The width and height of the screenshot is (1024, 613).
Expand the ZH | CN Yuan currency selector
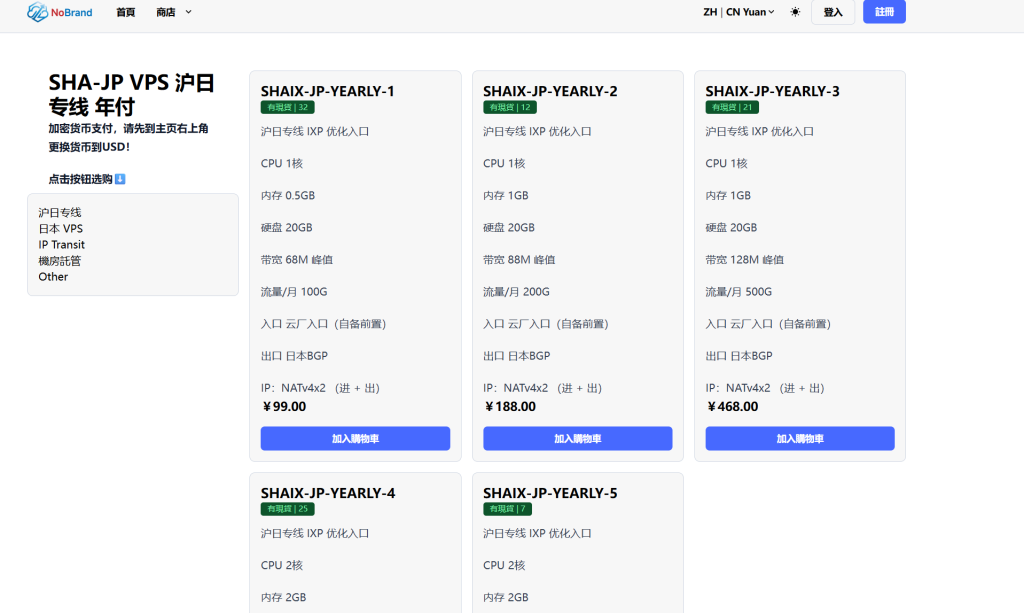[x=738, y=12]
